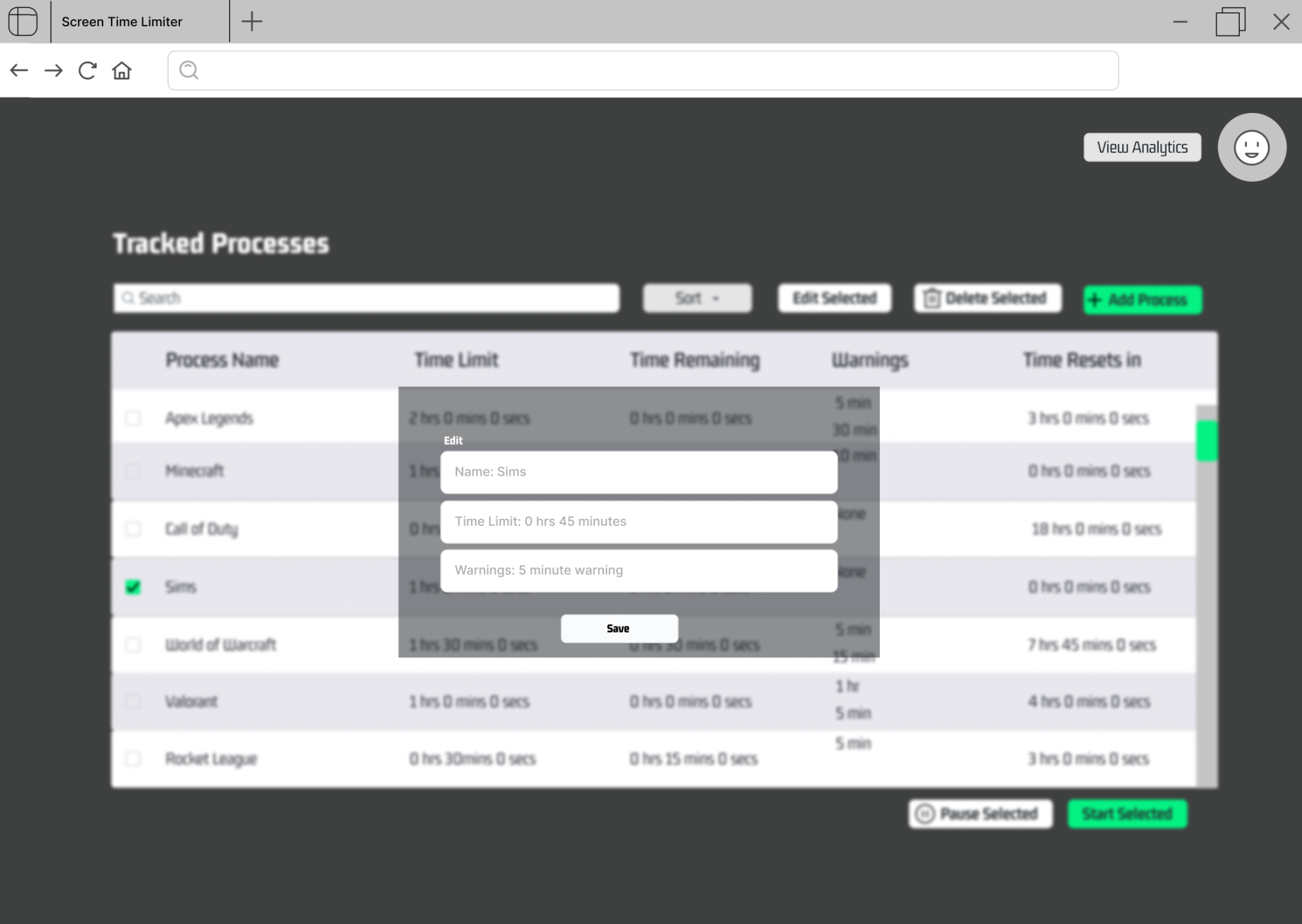Open a new tab with the plus icon
Image resolution: width=1302 pixels, height=924 pixels.
251,21
